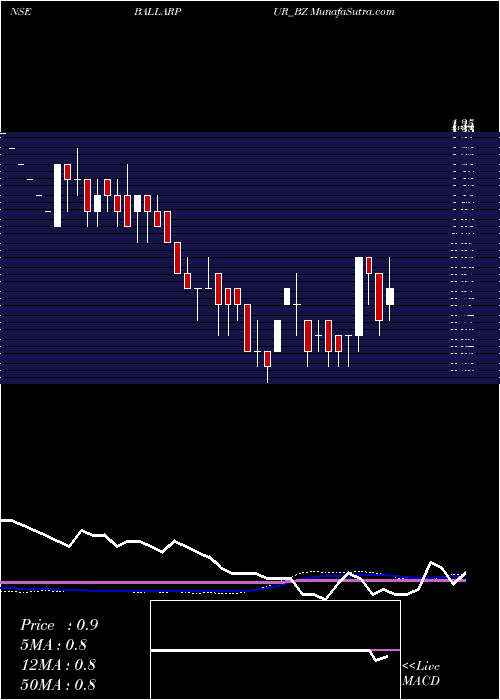Select the 12MA : 0.8 value
The width and height of the screenshot is (500, 700).
(x=58, y=665)
